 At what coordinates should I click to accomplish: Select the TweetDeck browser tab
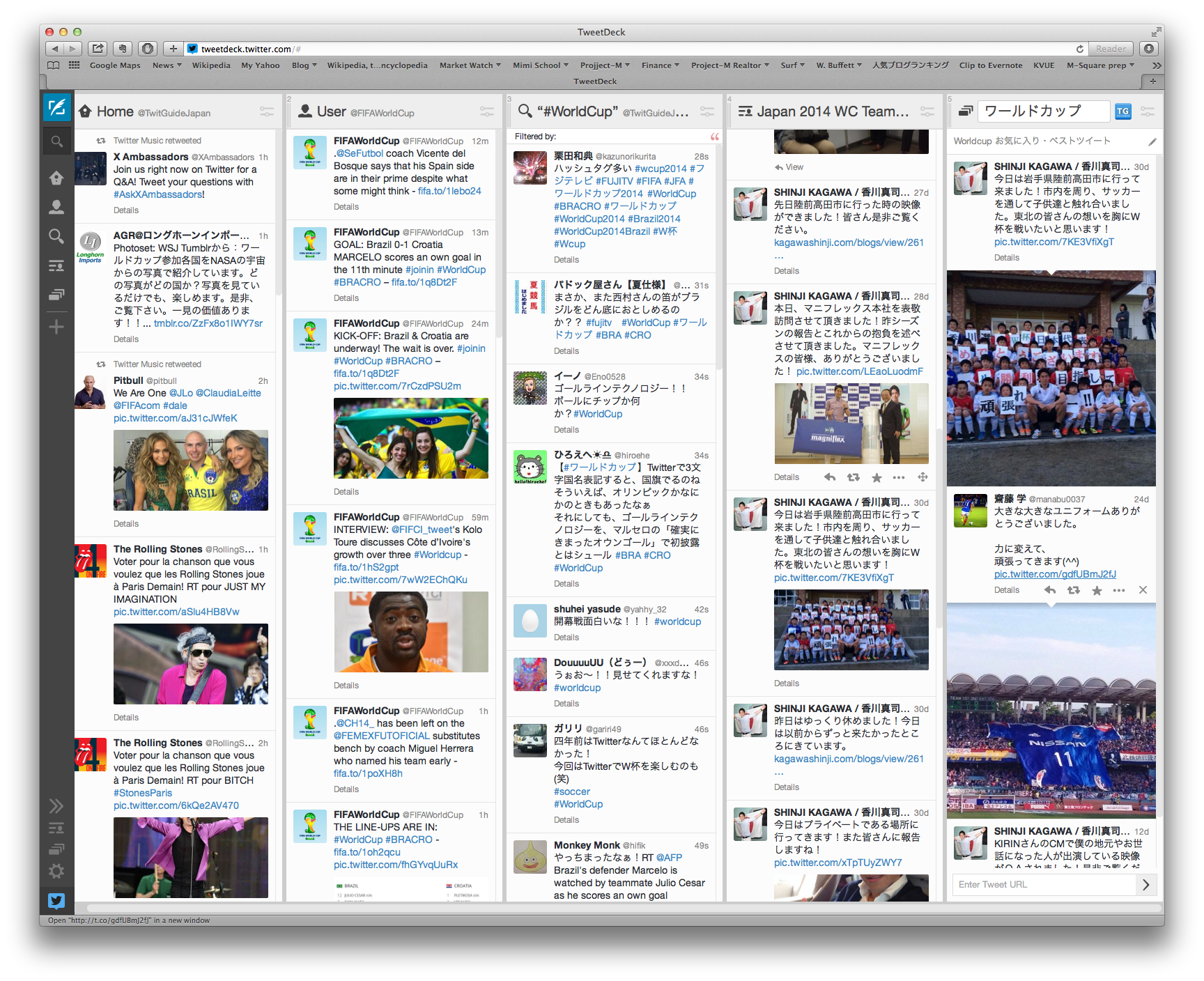point(595,82)
